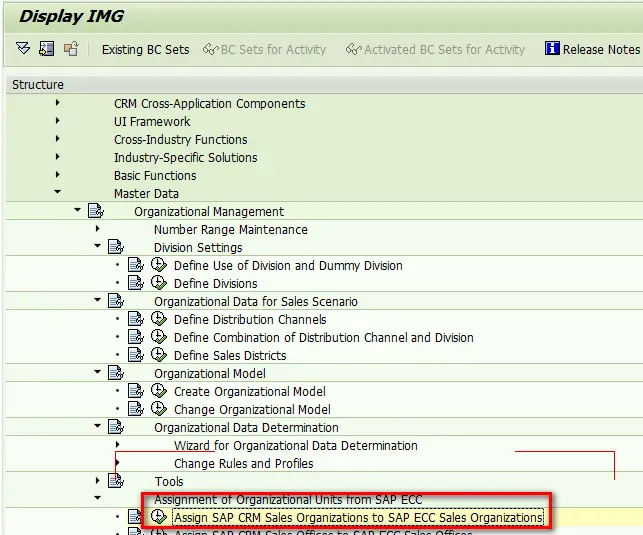The height and width of the screenshot is (535, 643).
Task: Execute Define Combination of Distribution Channel and Division
Action: click(159, 337)
